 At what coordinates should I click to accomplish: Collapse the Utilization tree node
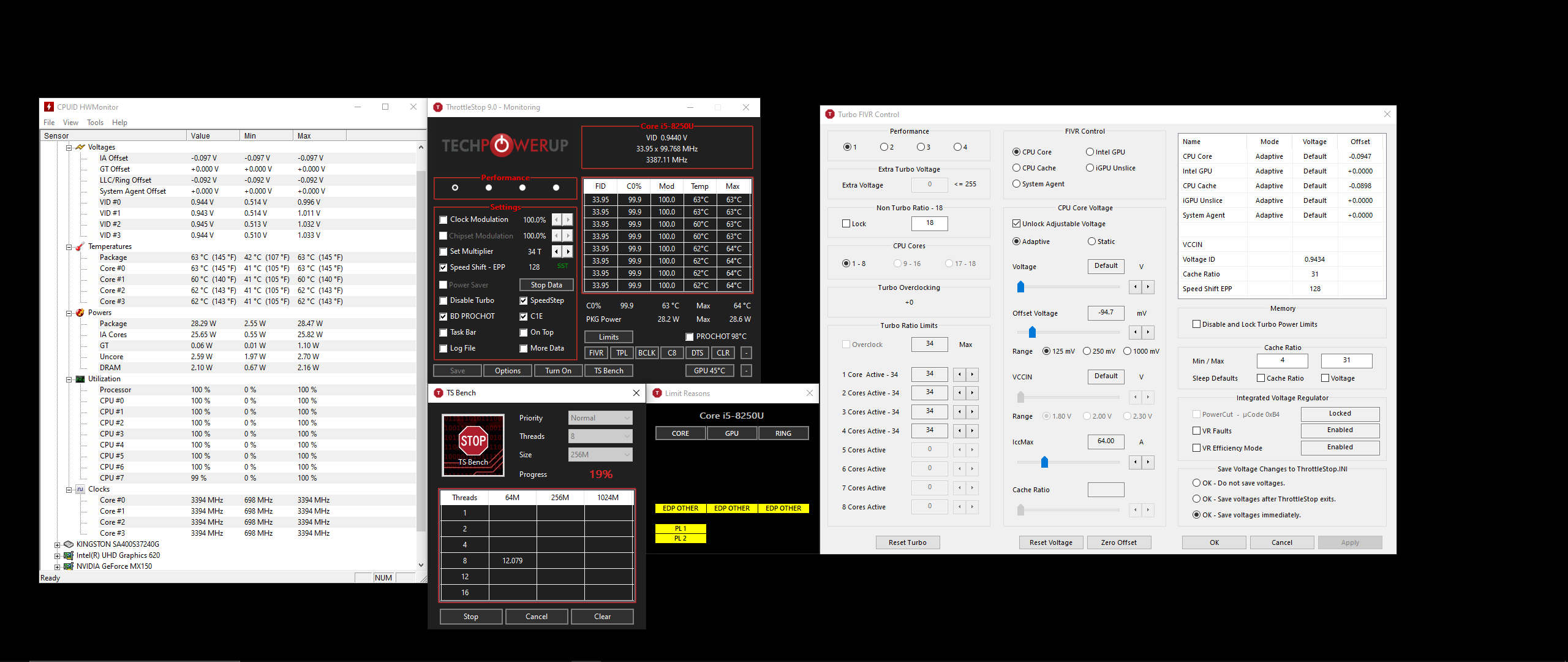click(69, 379)
